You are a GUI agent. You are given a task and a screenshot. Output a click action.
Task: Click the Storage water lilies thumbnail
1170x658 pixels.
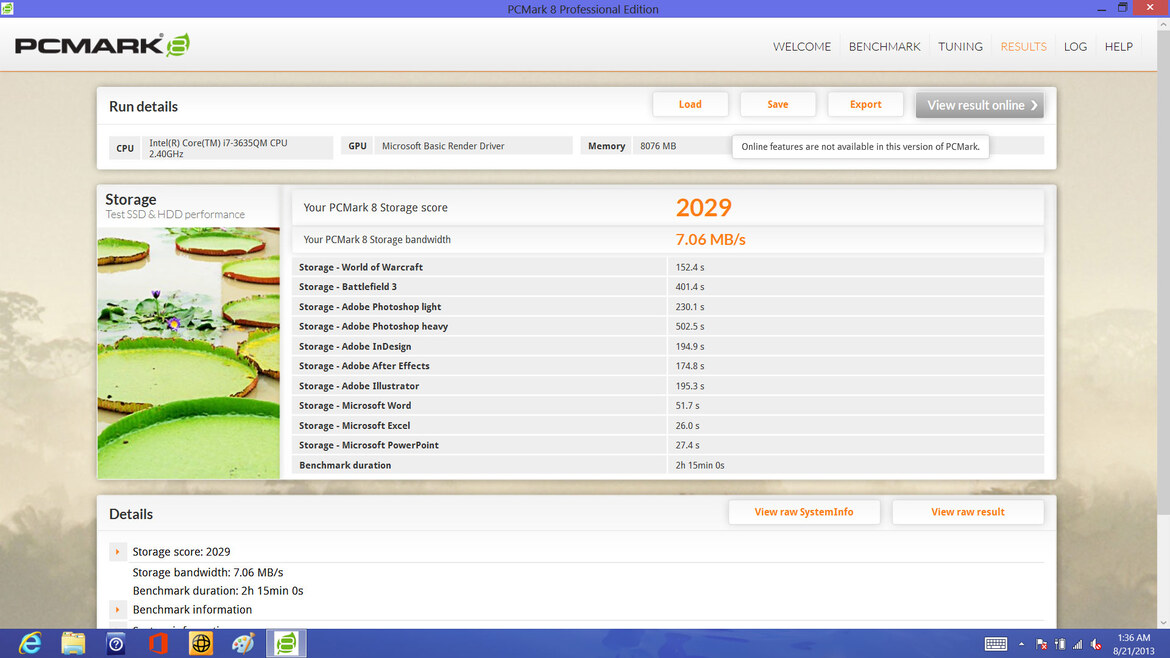(x=189, y=353)
